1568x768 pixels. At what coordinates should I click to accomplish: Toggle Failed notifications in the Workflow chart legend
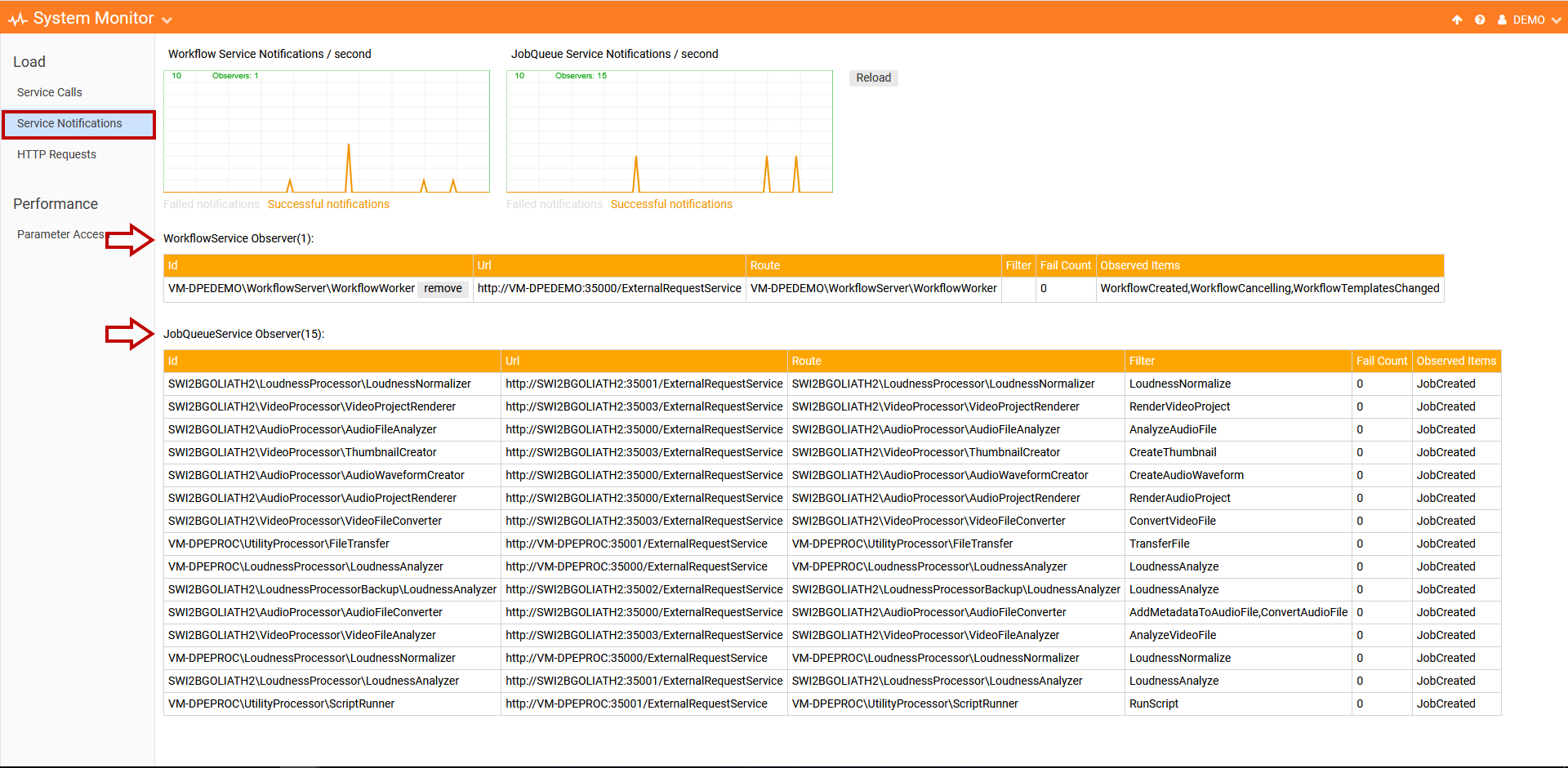211,204
